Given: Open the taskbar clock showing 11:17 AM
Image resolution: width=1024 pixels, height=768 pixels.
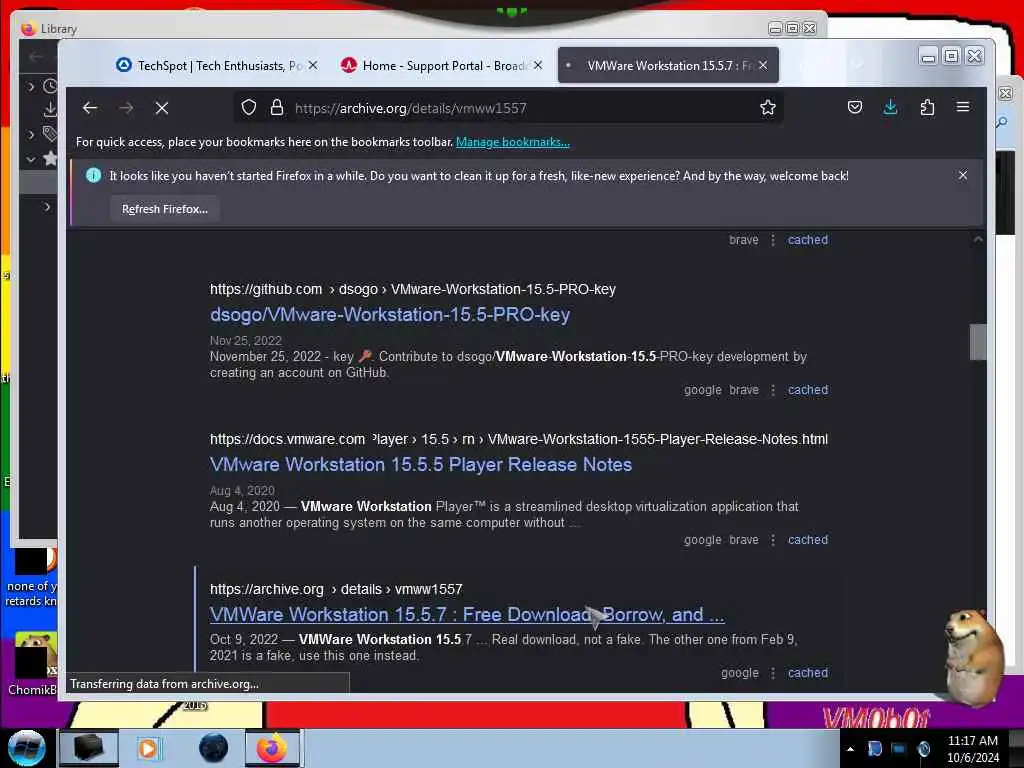Looking at the screenshot, I should coord(972,749).
